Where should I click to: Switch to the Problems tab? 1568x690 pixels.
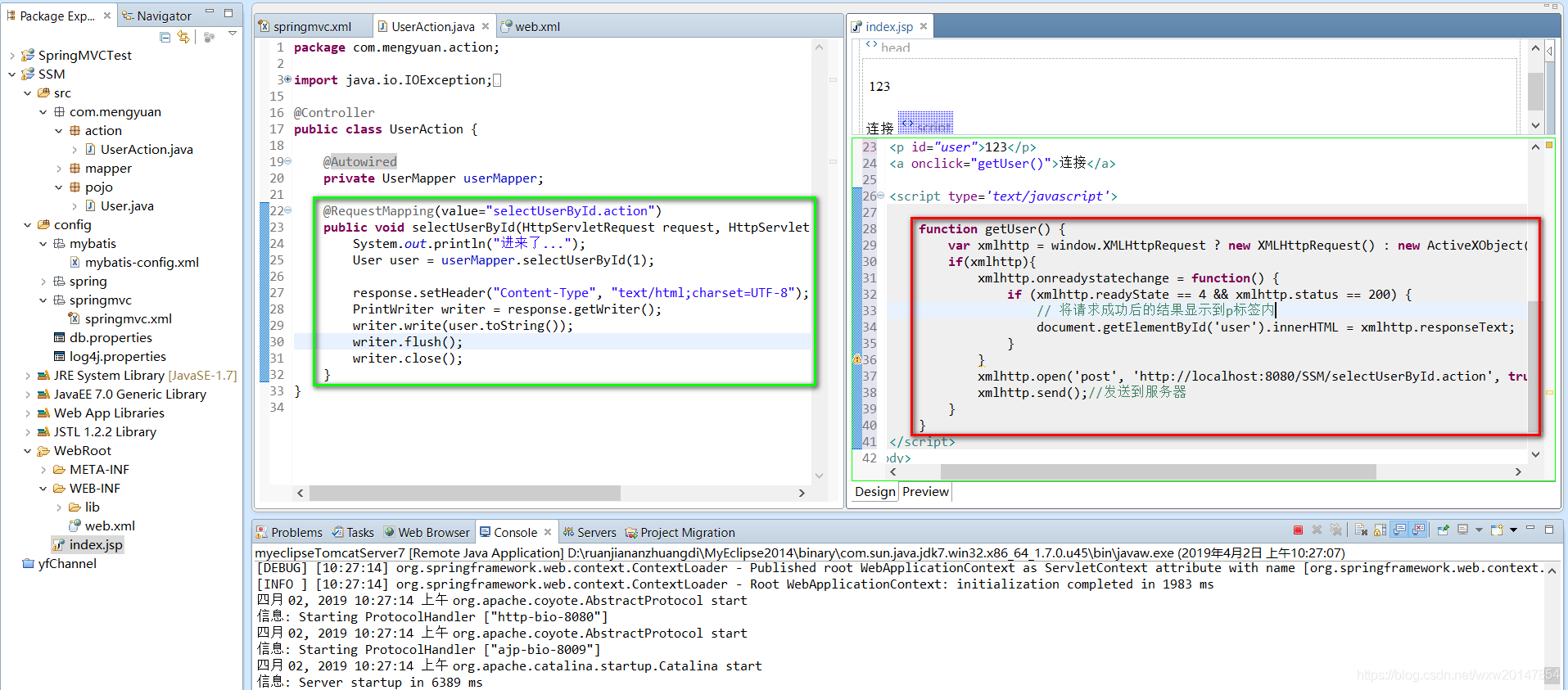point(289,532)
